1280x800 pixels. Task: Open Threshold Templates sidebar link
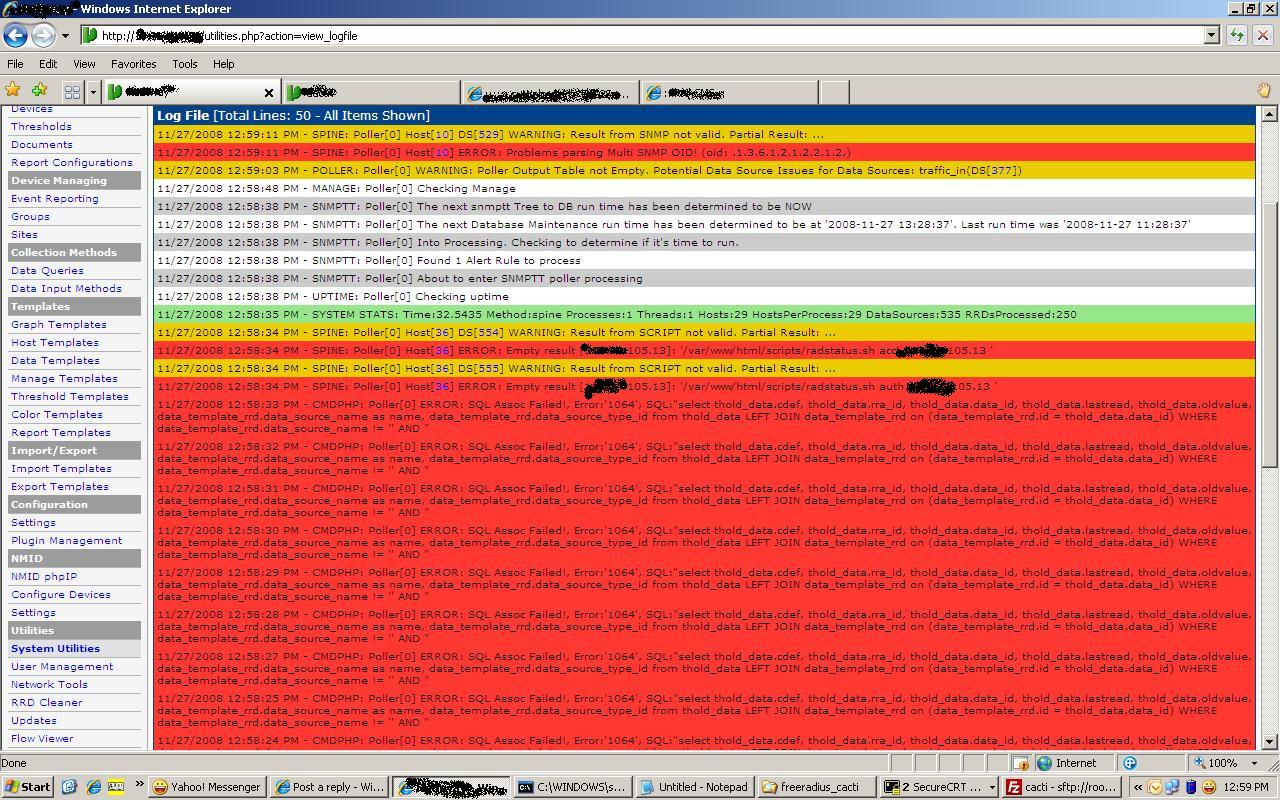70,397
